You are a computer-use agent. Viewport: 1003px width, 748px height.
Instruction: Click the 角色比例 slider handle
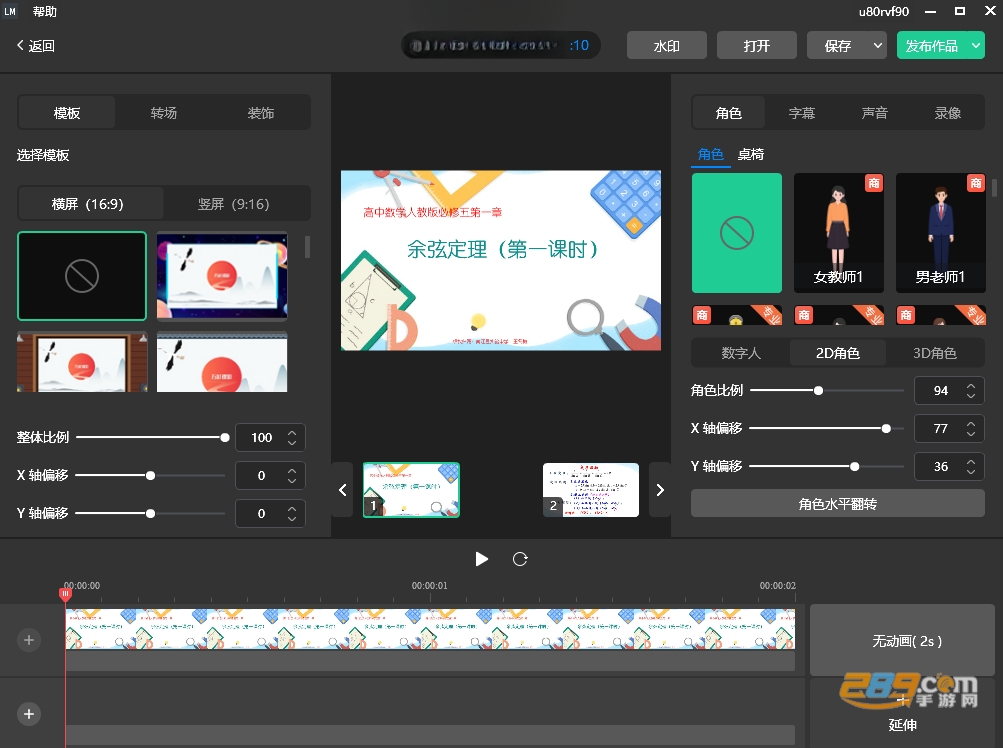[x=818, y=390]
